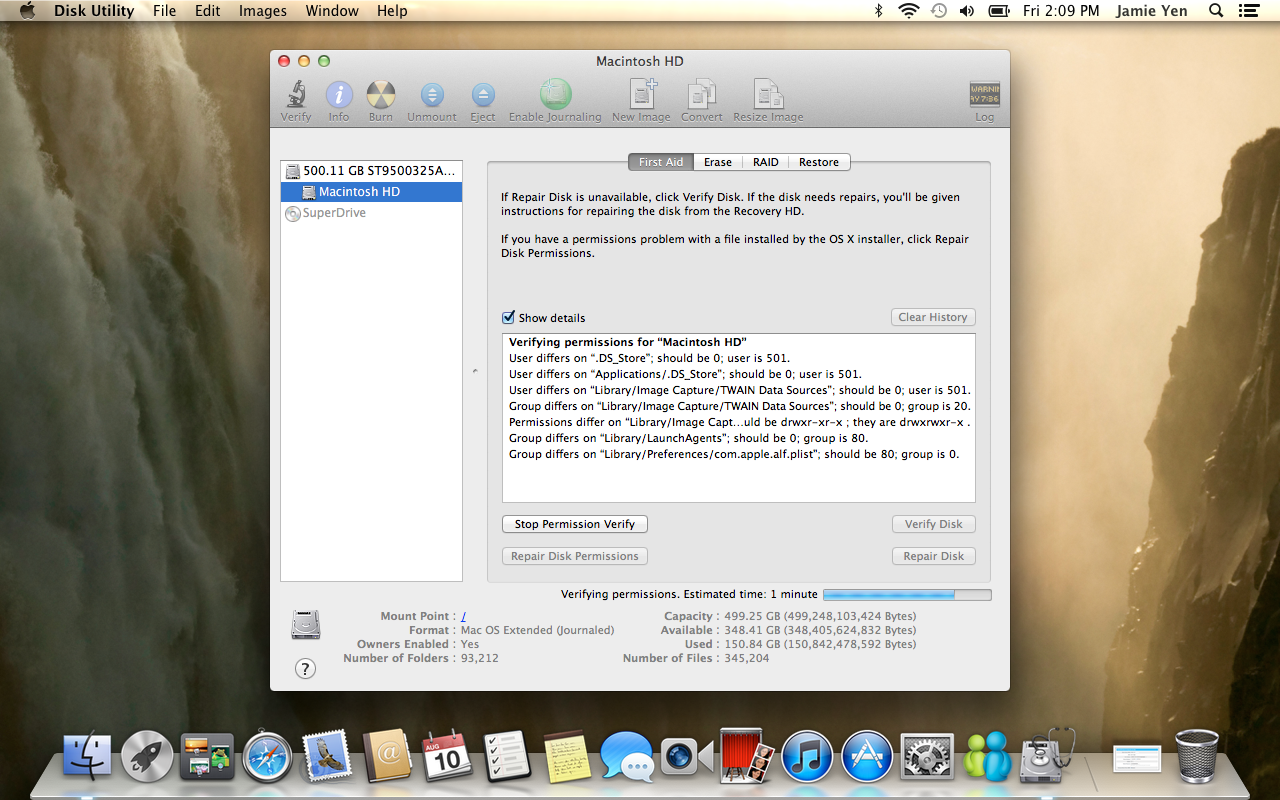Click the Wi-Fi status menu icon
This screenshot has height=800, width=1280.
pyautogui.click(x=908, y=11)
